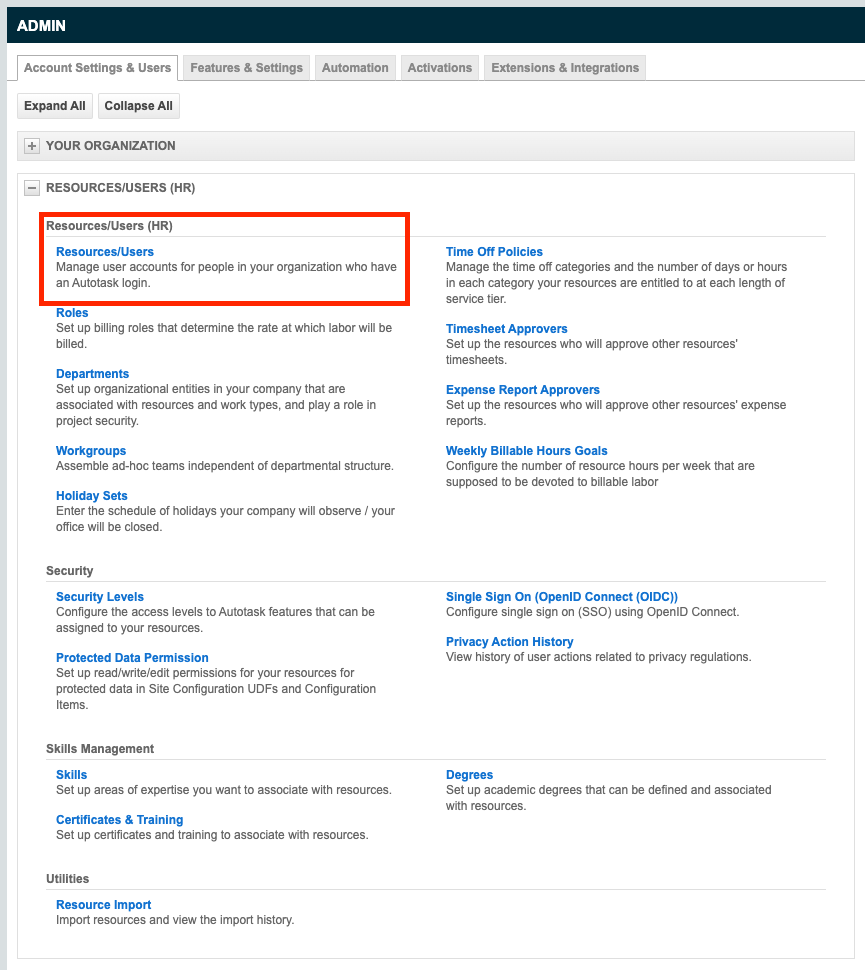This screenshot has height=970, width=865.
Task: Open the Roles link
Action: (72, 313)
